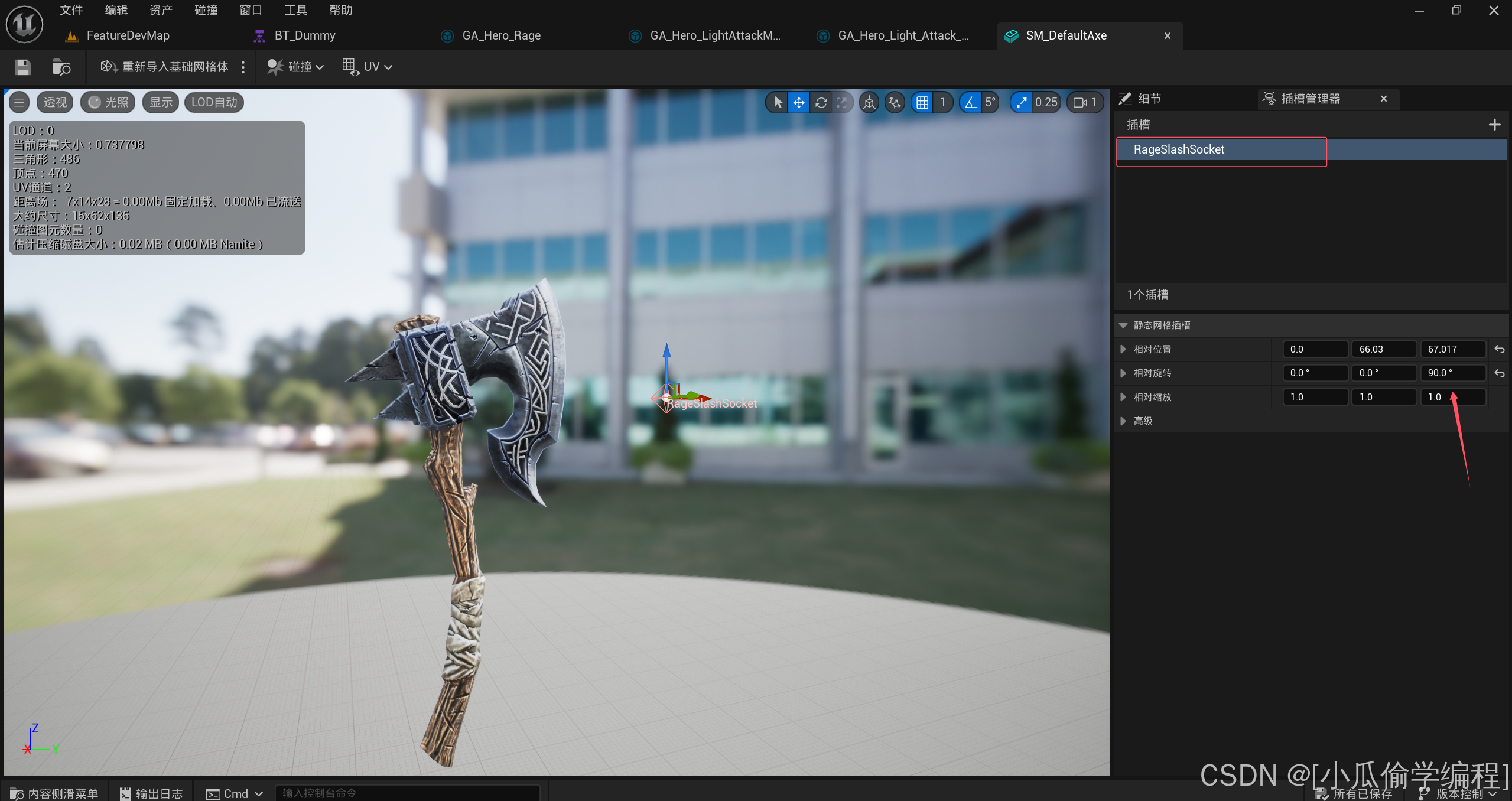
Task: Open the 工具 menu
Action: [295, 10]
